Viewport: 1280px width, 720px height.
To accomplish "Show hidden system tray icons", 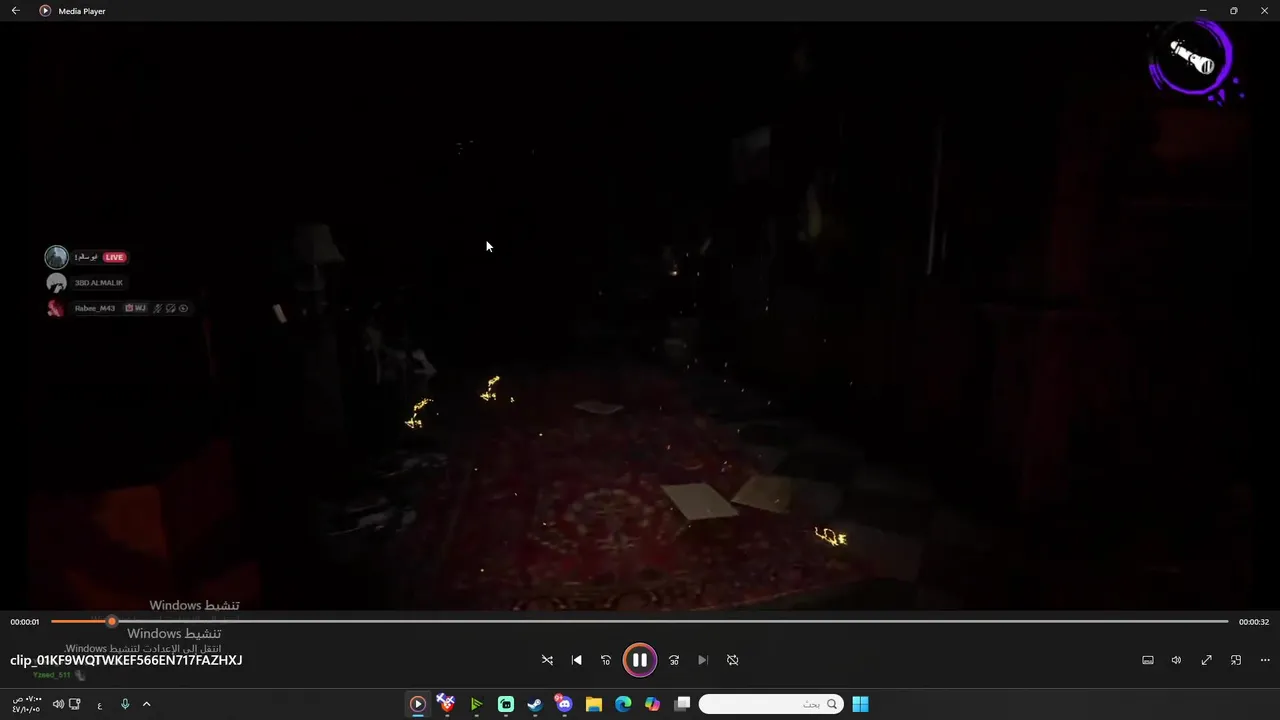I will [146, 704].
